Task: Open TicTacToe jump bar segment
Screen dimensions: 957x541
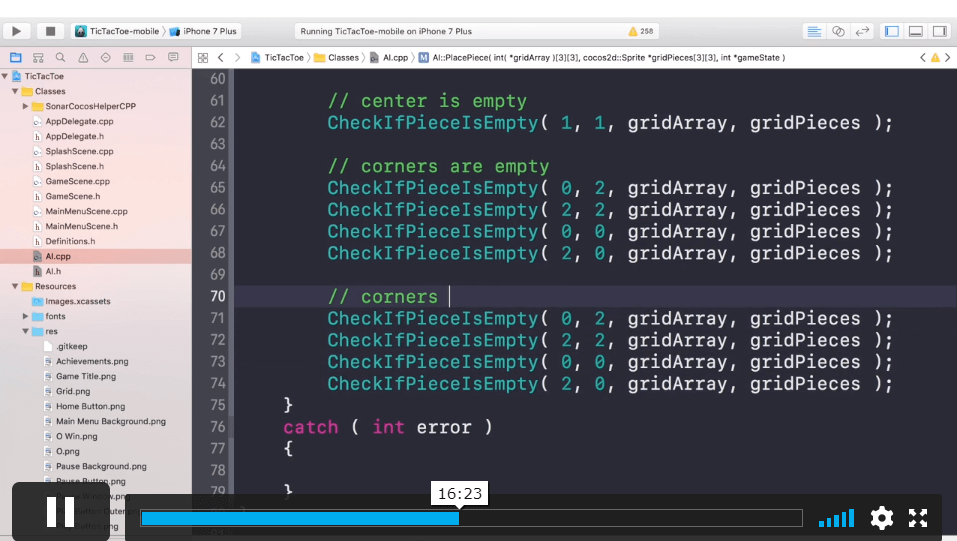Action: click(278, 57)
